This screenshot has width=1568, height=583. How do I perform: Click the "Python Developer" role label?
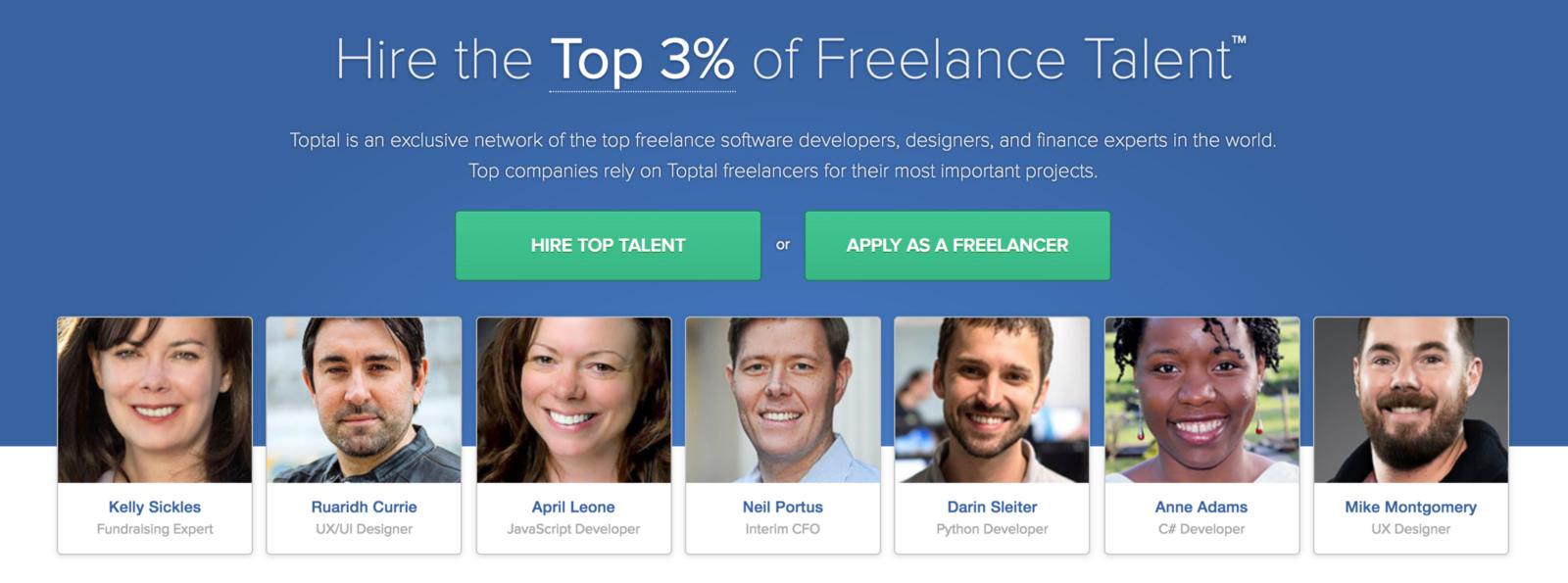click(992, 529)
